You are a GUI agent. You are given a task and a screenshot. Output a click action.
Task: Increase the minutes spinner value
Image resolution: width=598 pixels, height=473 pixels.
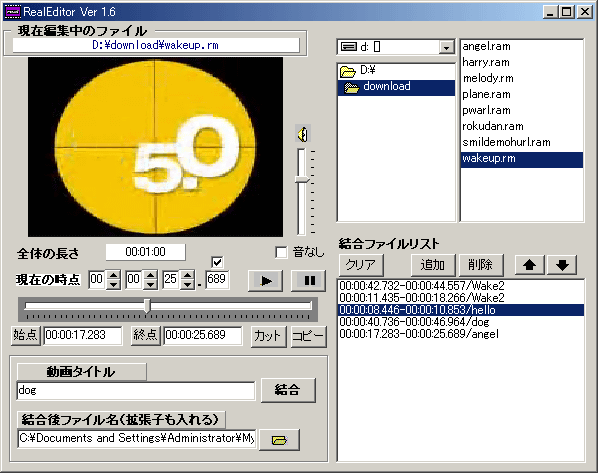pos(150,275)
